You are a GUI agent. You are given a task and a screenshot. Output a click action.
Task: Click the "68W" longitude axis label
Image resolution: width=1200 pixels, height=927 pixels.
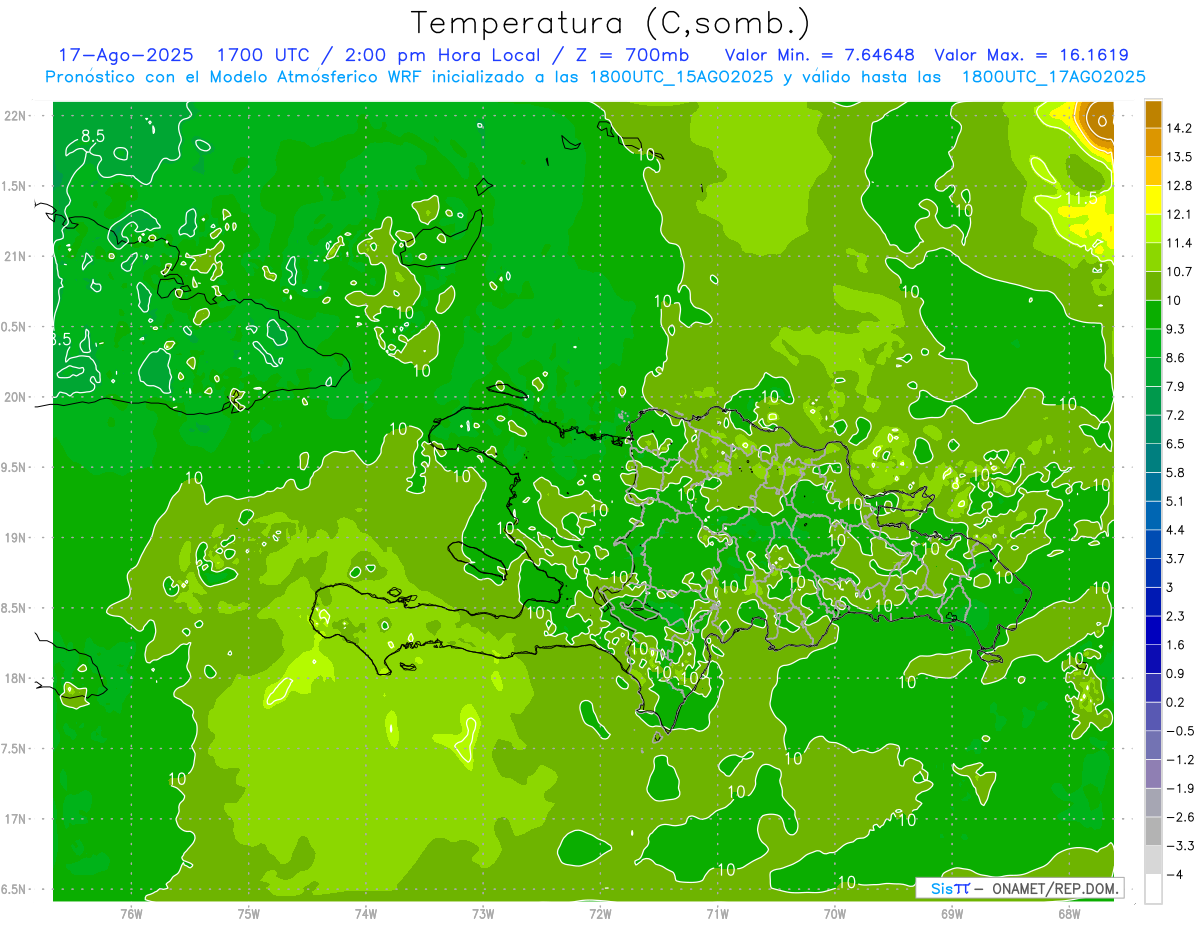[1069, 913]
